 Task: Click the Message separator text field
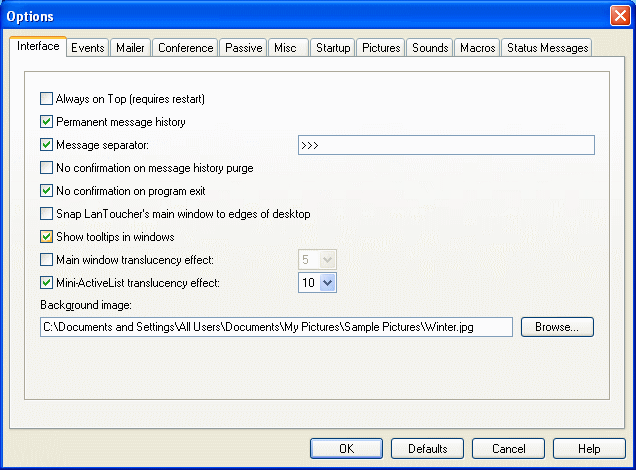click(446, 145)
